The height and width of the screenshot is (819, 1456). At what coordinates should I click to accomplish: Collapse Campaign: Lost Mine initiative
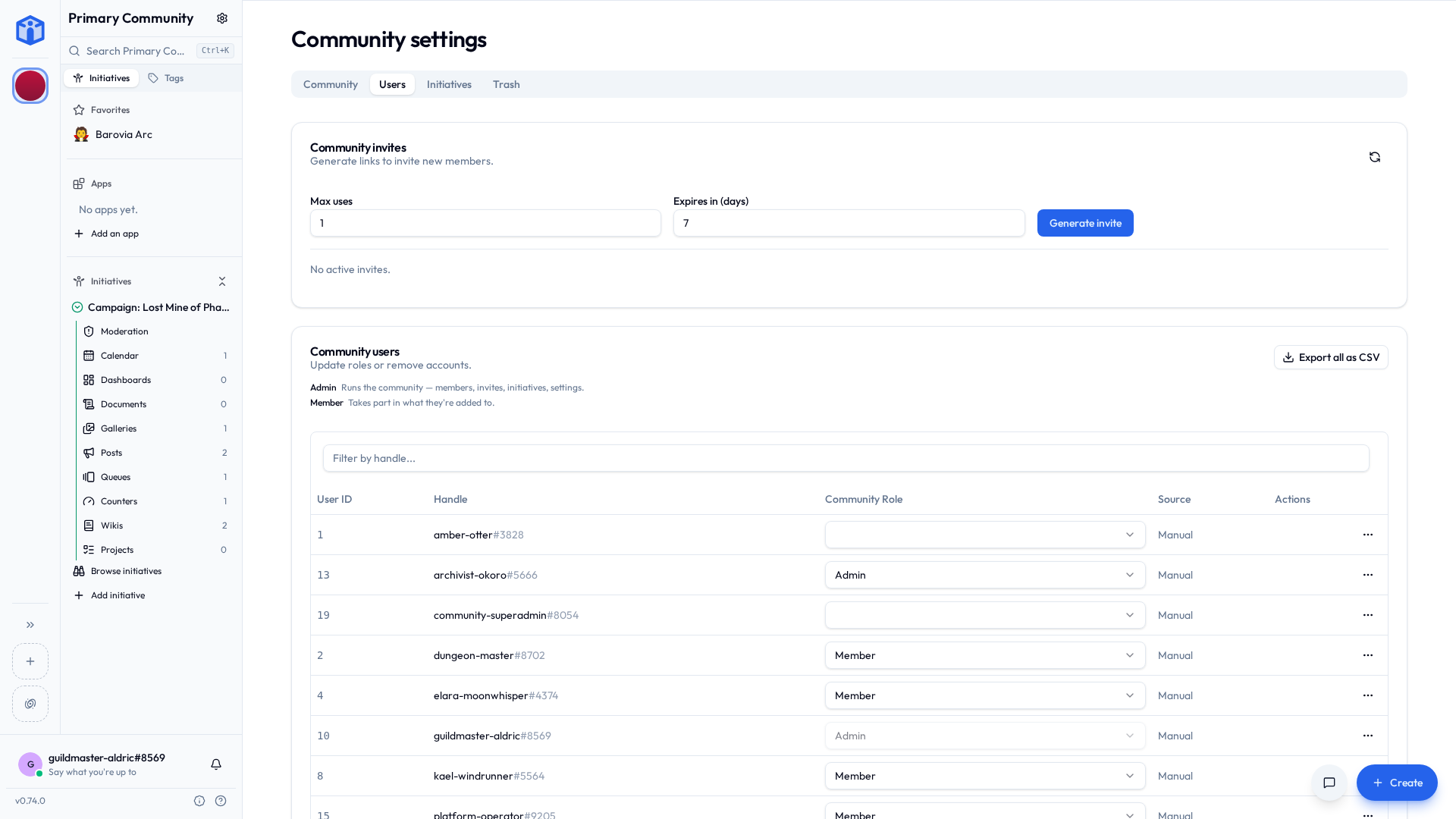[x=77, y=307]
